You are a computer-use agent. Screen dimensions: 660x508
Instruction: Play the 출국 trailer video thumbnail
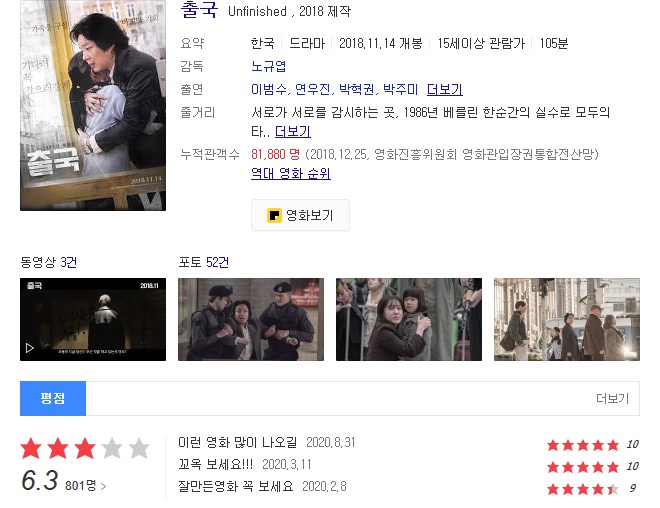(x=93, y=319)
